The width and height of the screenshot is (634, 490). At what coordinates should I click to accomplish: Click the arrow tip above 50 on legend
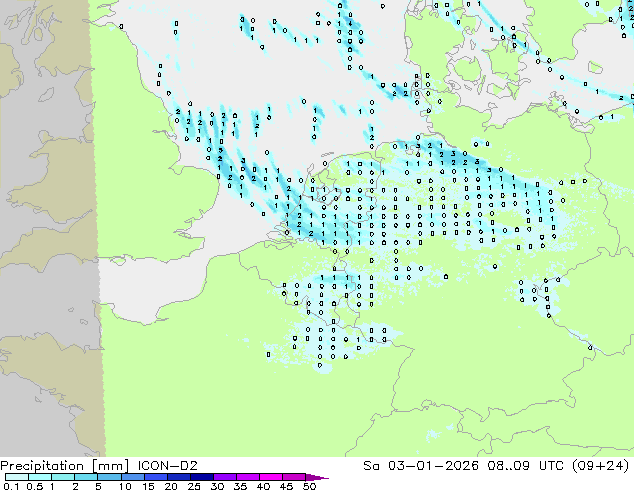pyautogui.click(x=317, y=477)
